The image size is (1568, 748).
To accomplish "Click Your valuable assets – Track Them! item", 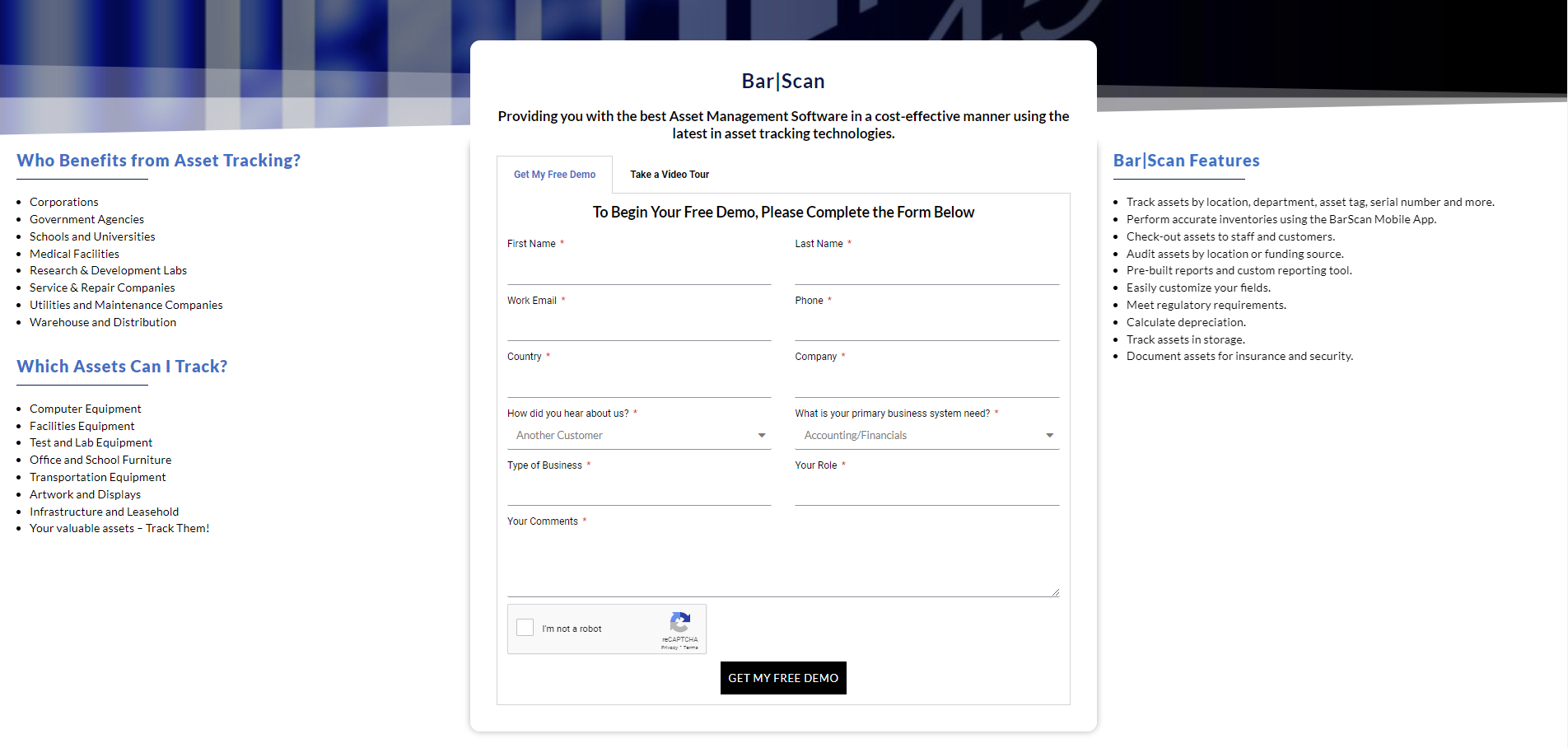I will (x=119, y=528).
